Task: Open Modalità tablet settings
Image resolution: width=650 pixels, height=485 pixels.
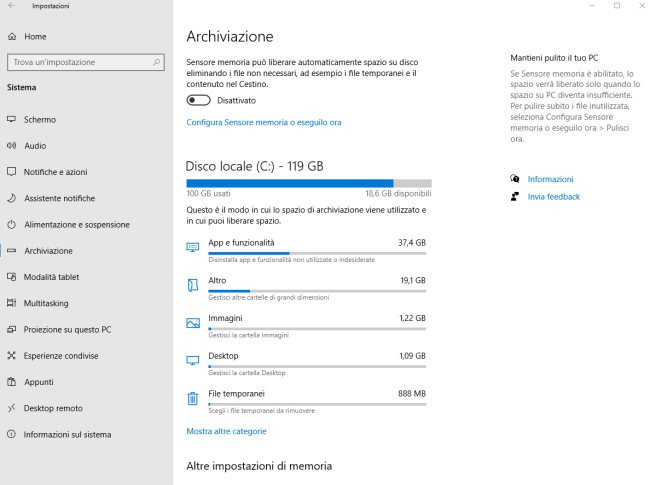Action: click(51, 277)
